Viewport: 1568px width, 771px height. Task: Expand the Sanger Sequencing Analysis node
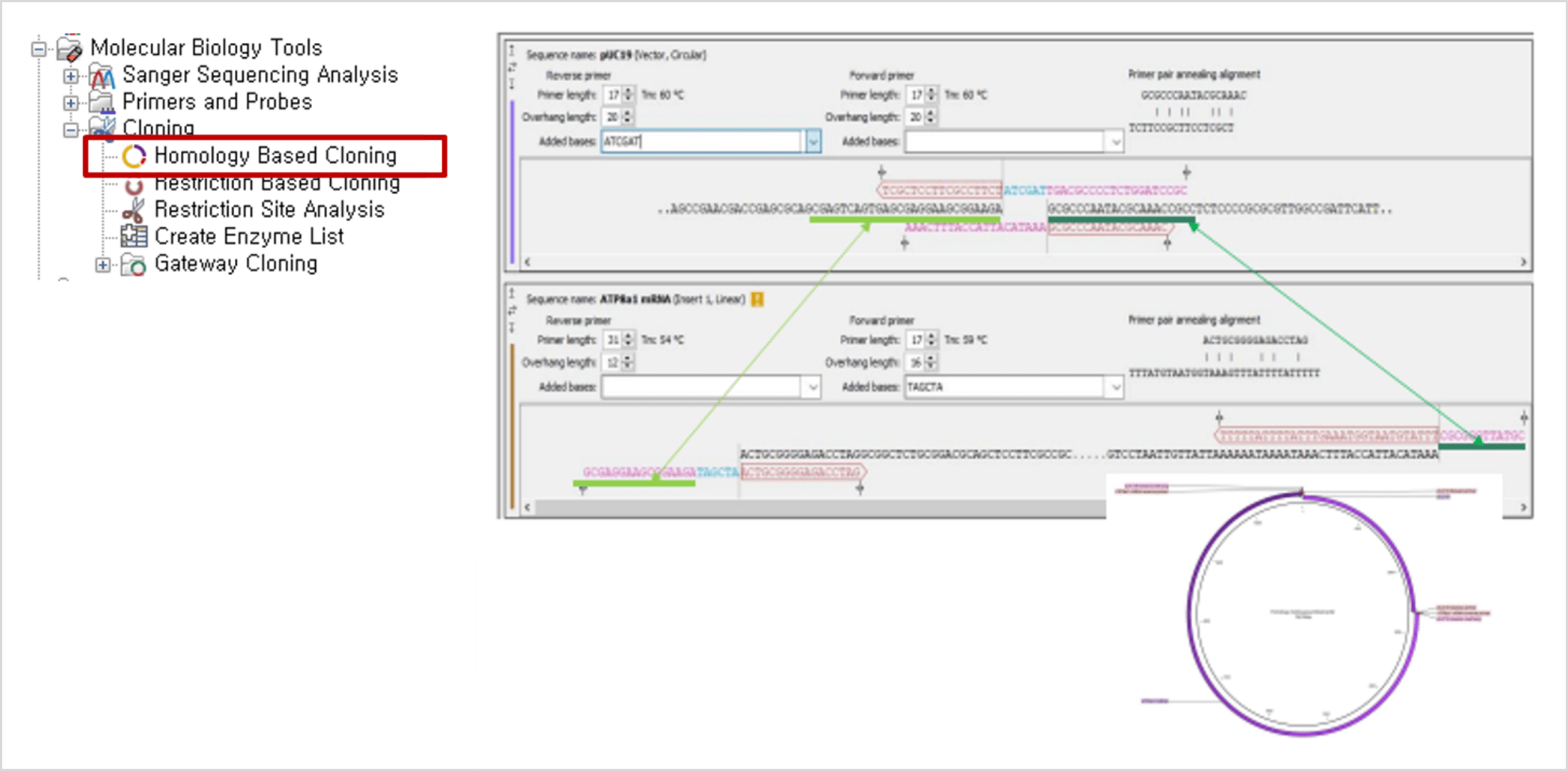click(70, 76)
